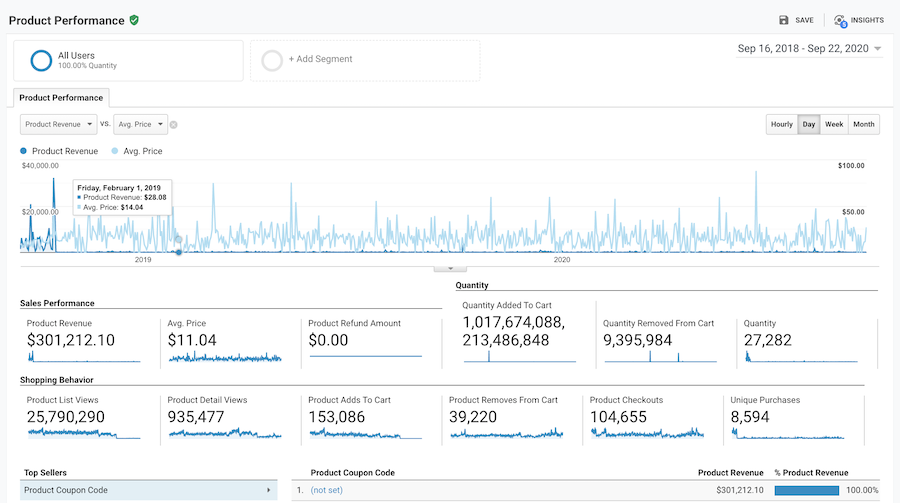Screen dimensions: 900x503
Task: Click the Product Adds To Cart sparkline
Action: 366,434
